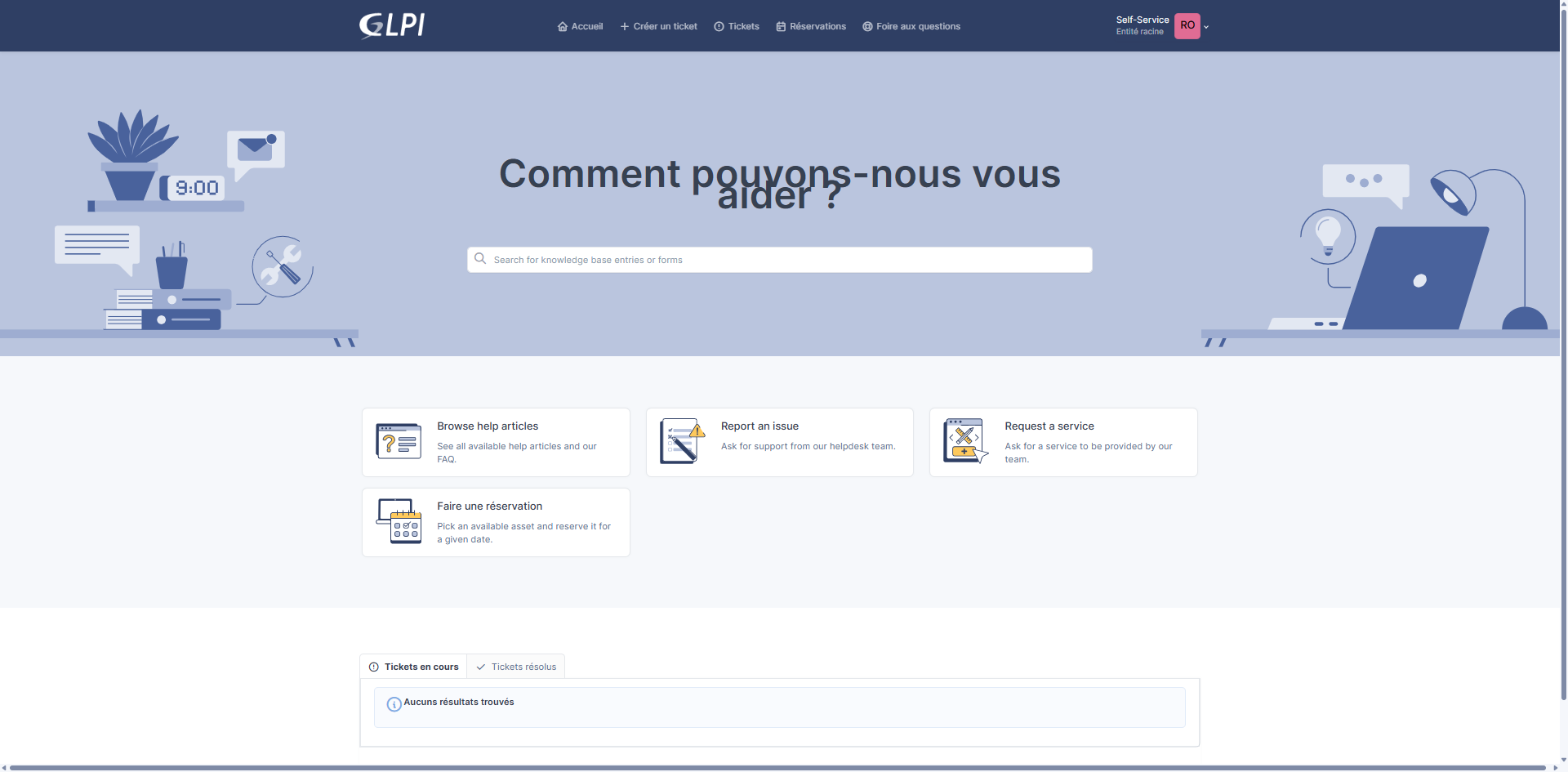Click the Accueil home icon

[562, 26]
